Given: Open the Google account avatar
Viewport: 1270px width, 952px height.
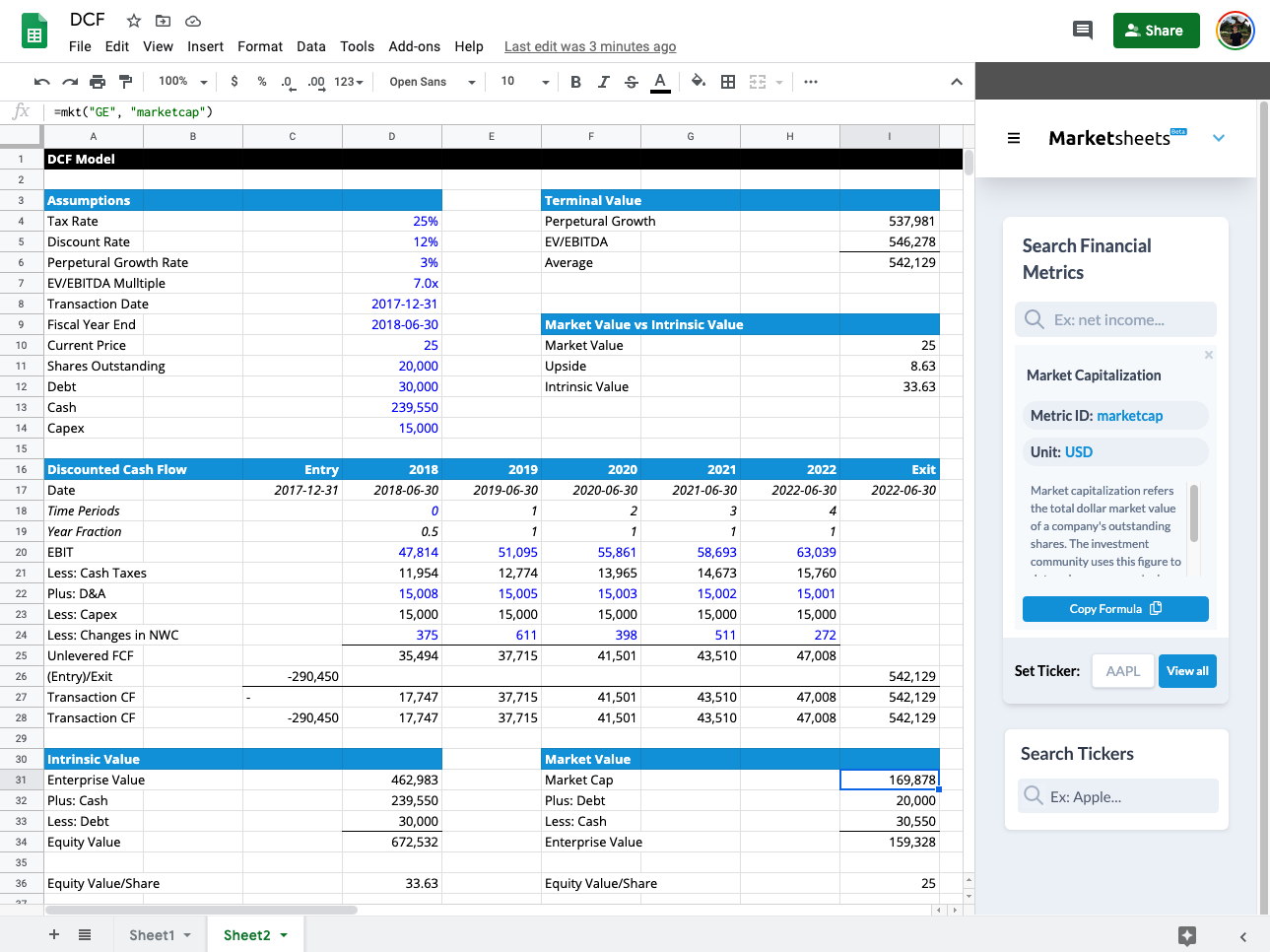Looking at the screenshot, I should click(1235, 31).
